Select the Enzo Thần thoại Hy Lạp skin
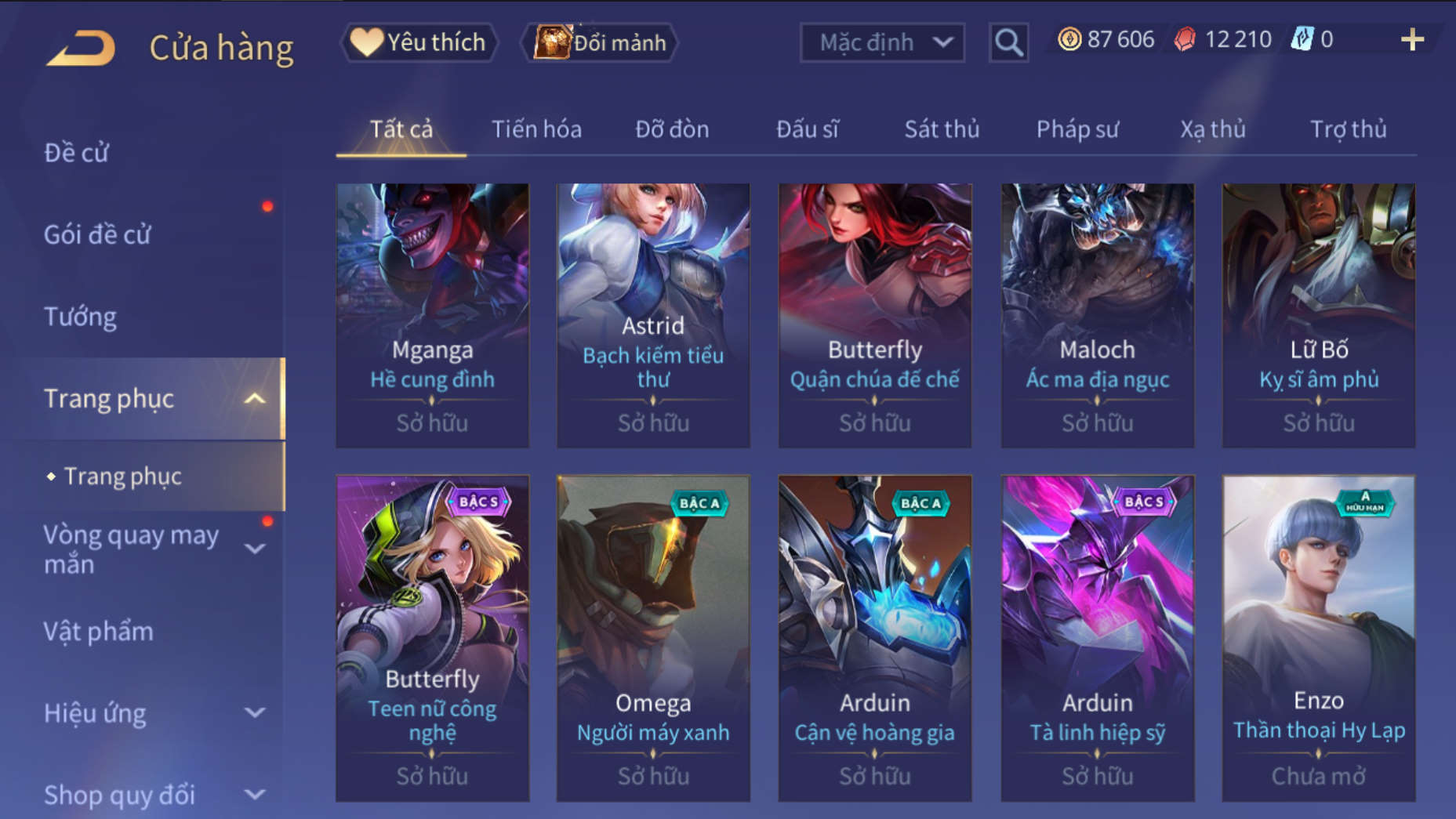 (1319, 638)
